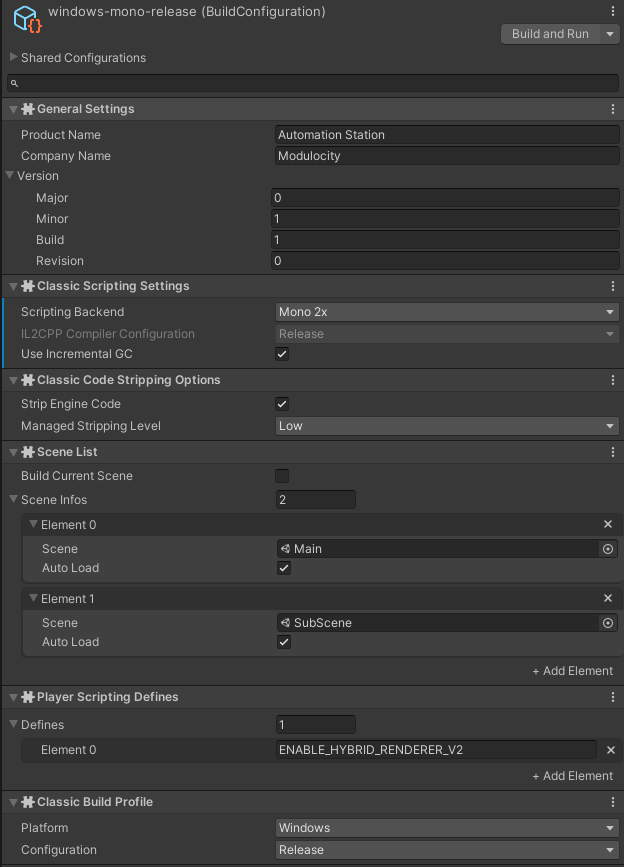Remove Element 1 with its X button
The height and width of the screenshot is (867, 624).
[x=607, y=598]
